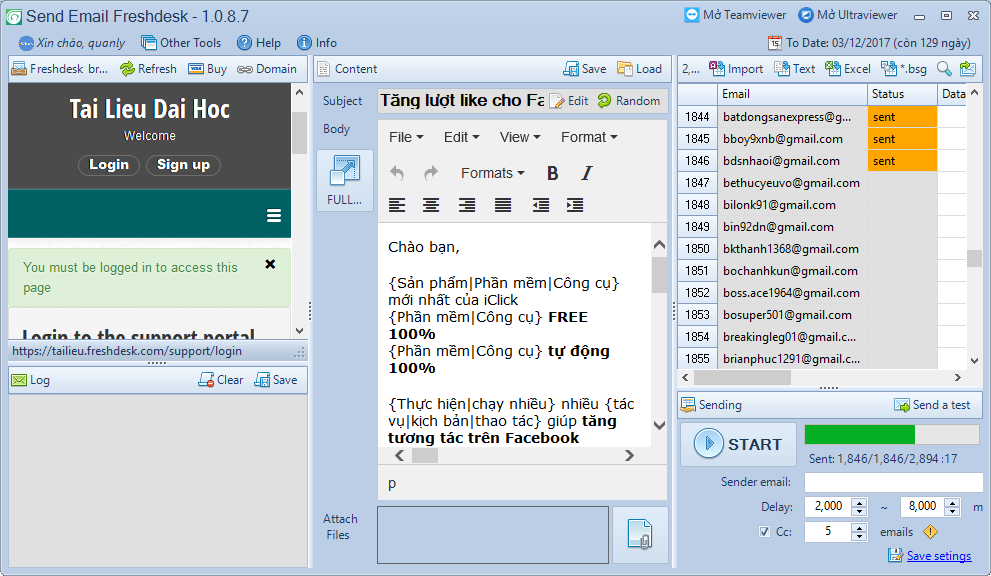The height and width of the screenshot is (576, 991).
Task: Open hamburger menu on portal page
Action: (274, 216)
